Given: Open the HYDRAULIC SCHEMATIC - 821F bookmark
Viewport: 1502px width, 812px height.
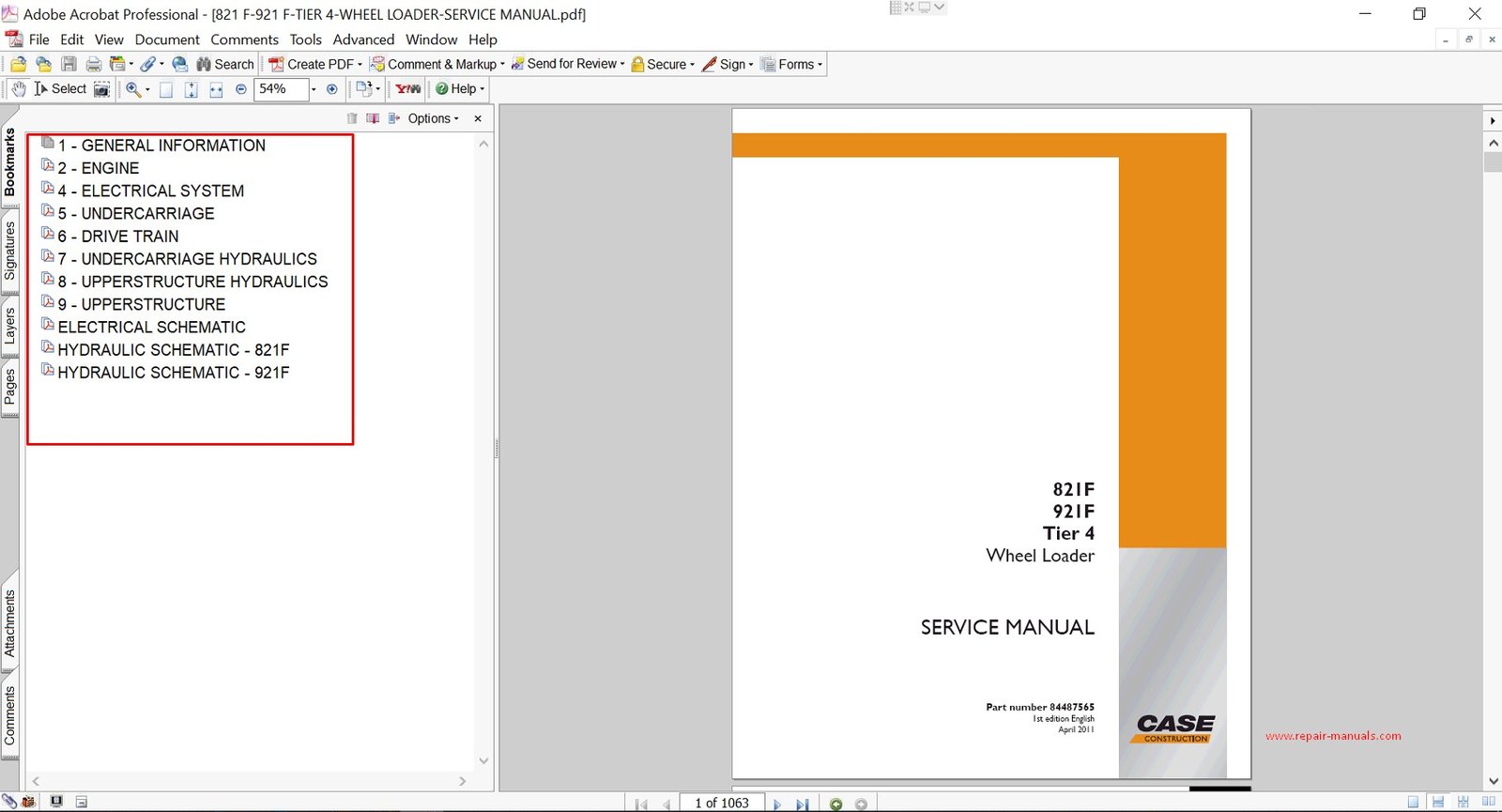Looking at the screenshot, I should (x=173, y=349).
